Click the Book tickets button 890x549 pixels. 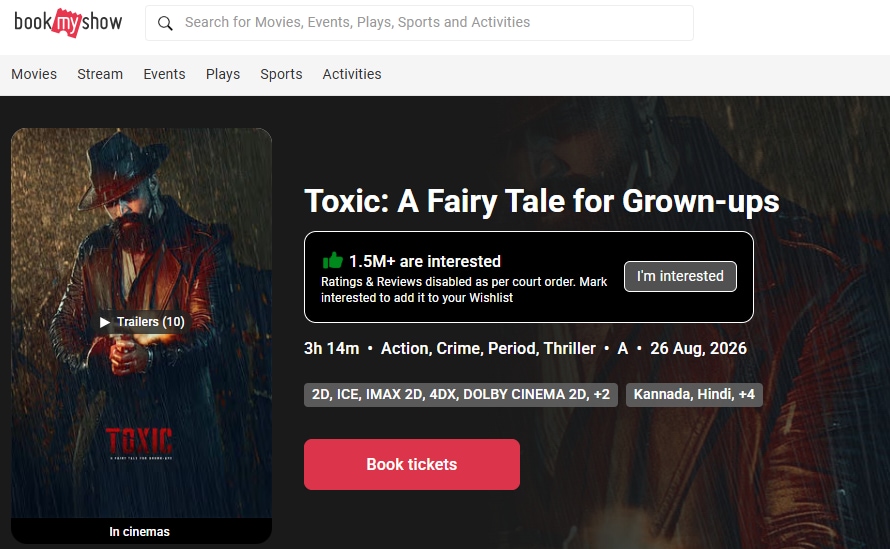pos(412,464)
